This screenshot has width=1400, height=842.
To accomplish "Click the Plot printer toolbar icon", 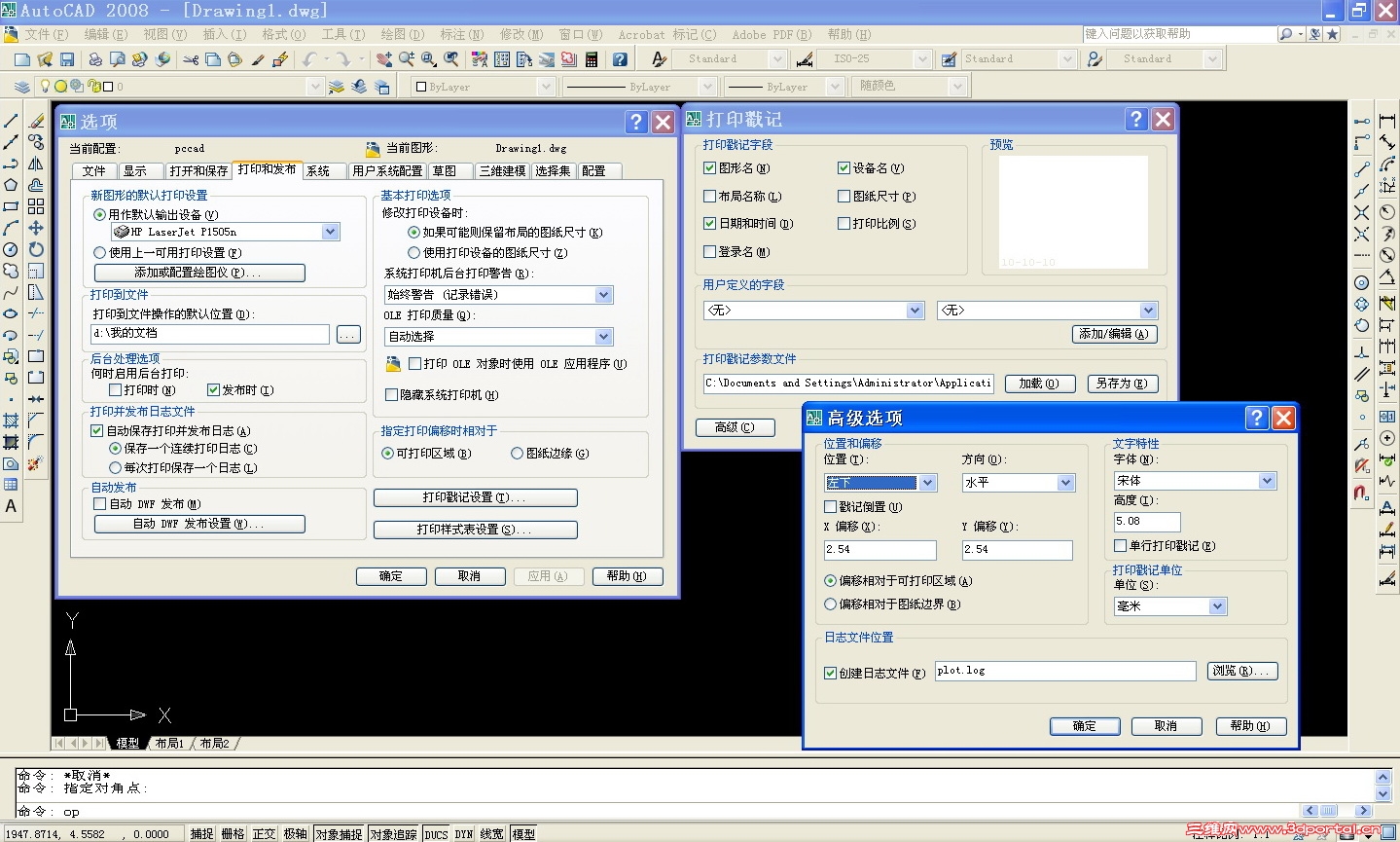I will point(95,59).
